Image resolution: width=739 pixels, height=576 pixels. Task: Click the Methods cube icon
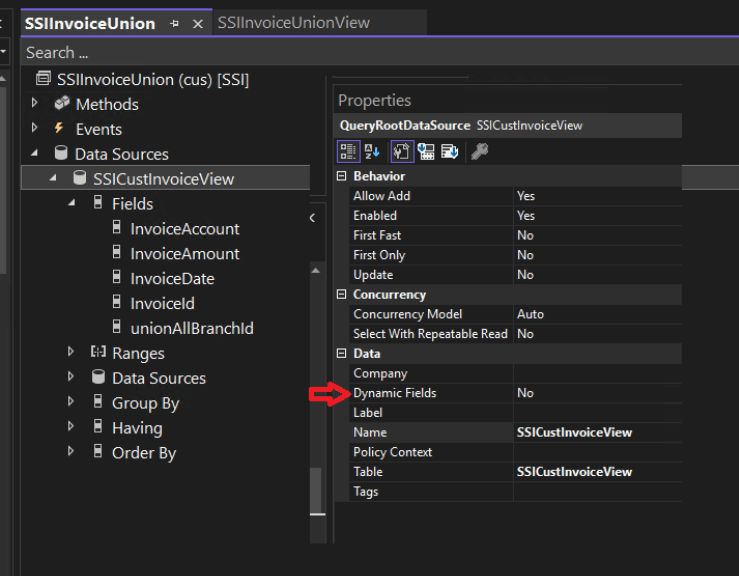pos(62,104)
